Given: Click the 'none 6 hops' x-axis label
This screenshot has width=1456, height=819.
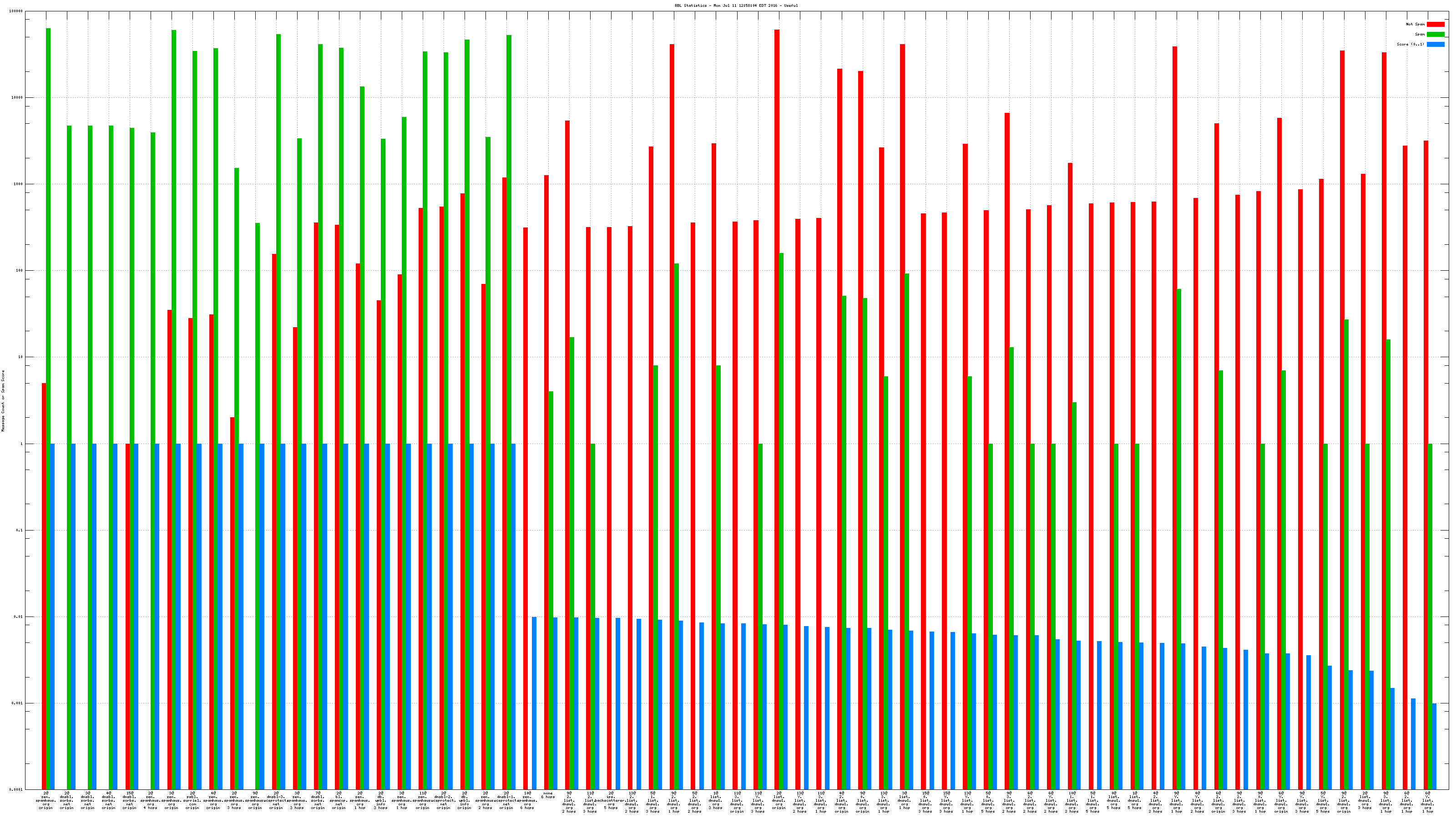Looking at the screenshot, I should 548,795.
